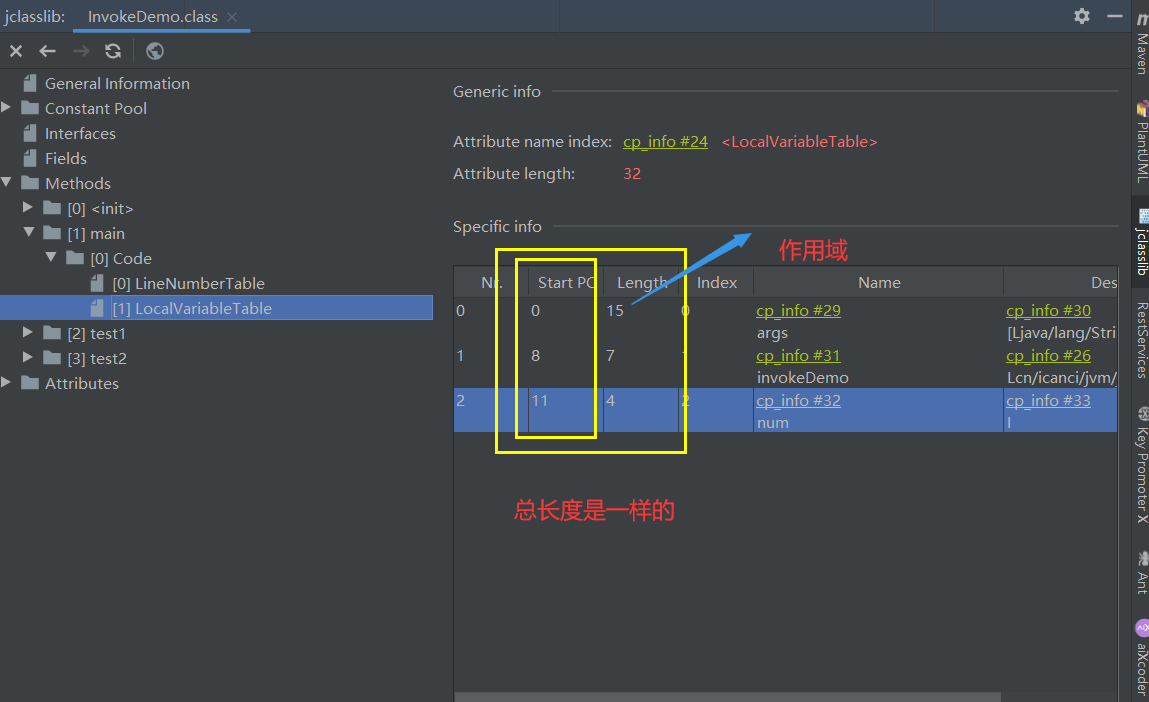Follow cp_info #24 attribute name link
Viewport: 1149px width, 702px height.
tap(665, 141)
